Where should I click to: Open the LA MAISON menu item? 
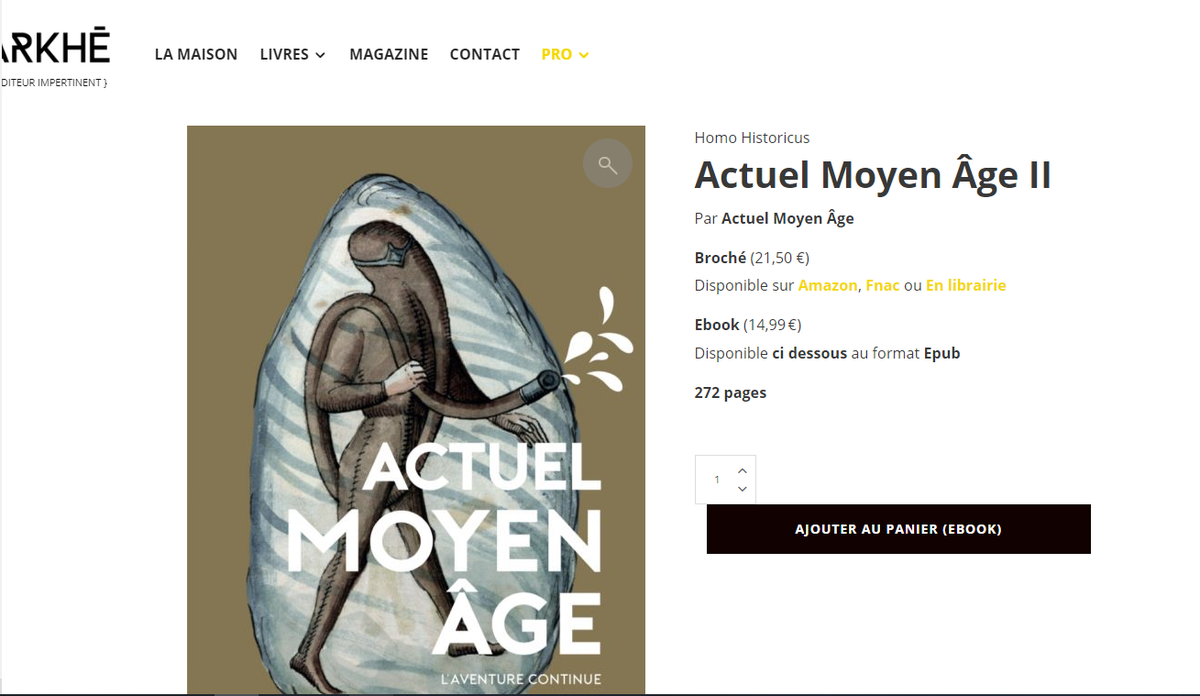[x=196, y=54]
